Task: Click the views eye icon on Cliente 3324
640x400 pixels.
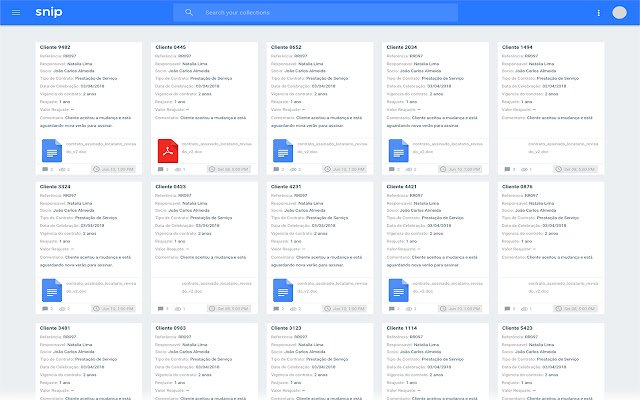Action: coord(62,309)
